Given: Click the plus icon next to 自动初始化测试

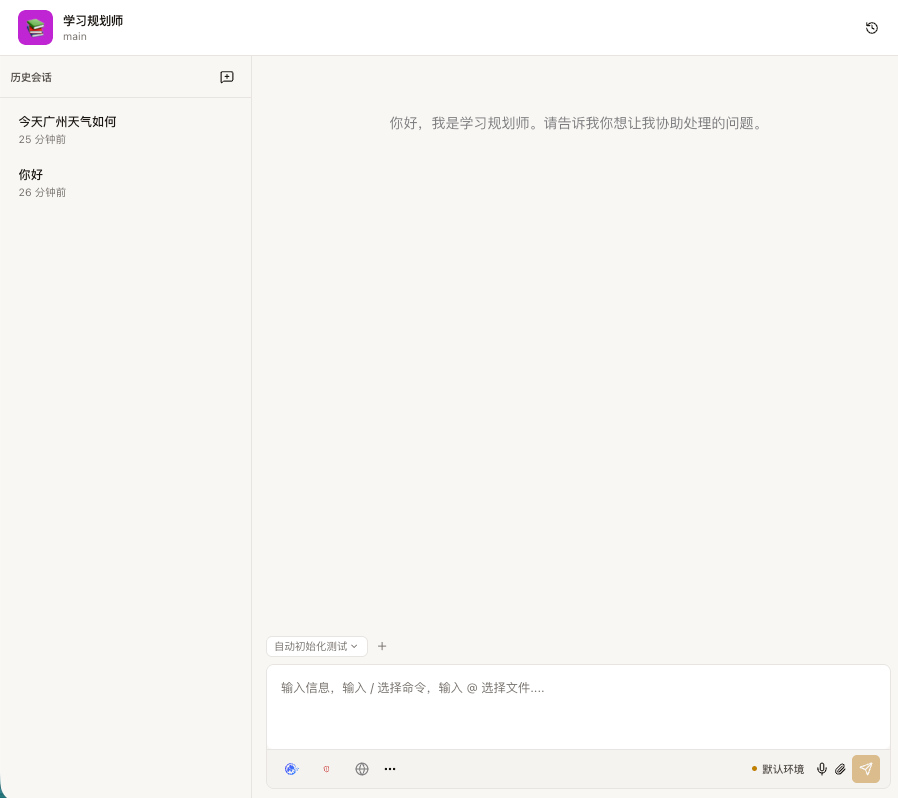Looking at the screenshot, I should tap(382, 646).
